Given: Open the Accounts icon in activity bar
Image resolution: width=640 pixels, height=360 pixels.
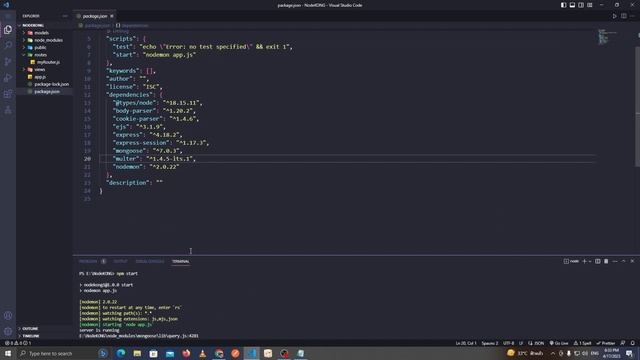Looking at the screenshot, I should click(8, 315).
